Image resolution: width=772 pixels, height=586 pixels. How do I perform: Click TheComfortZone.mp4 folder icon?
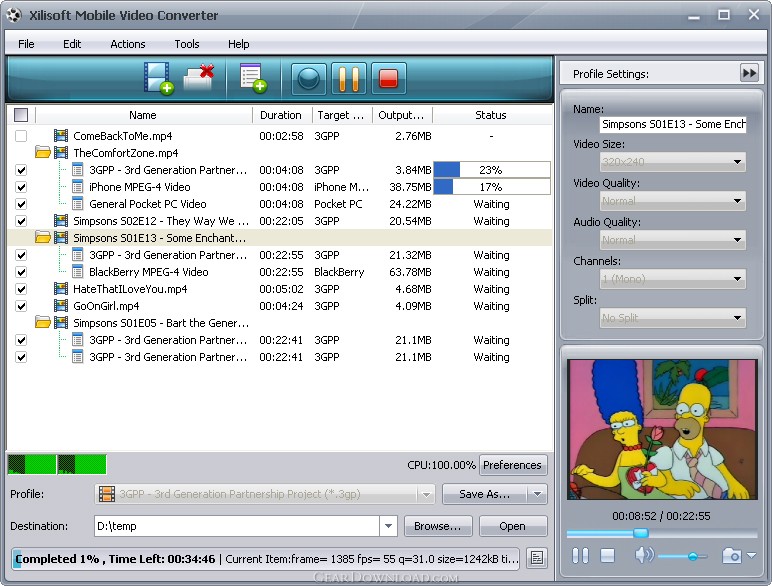pyautogui.click(x=43, y=153)
